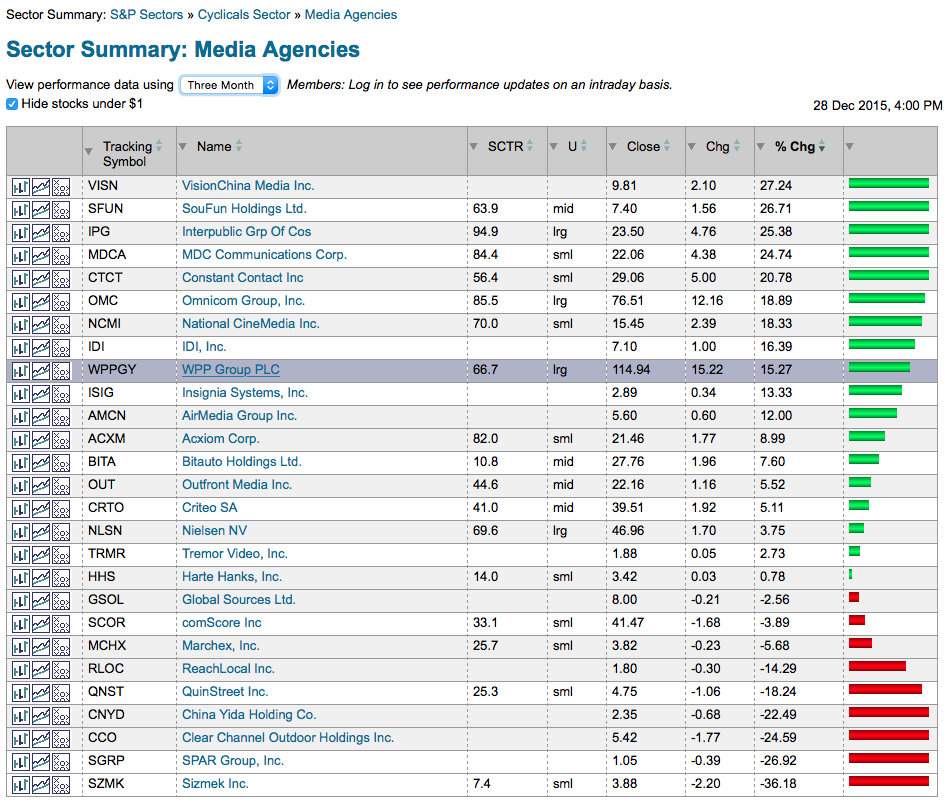Click sort arrows right of Tracking Symbol
The image size is (947, 803).
159,146
